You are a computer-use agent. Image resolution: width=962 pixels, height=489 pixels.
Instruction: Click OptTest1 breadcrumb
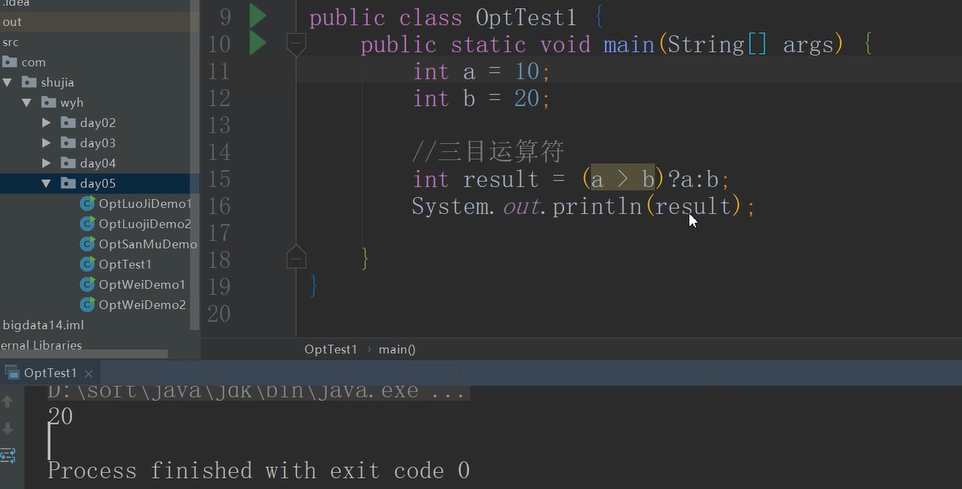click(330, 349)
